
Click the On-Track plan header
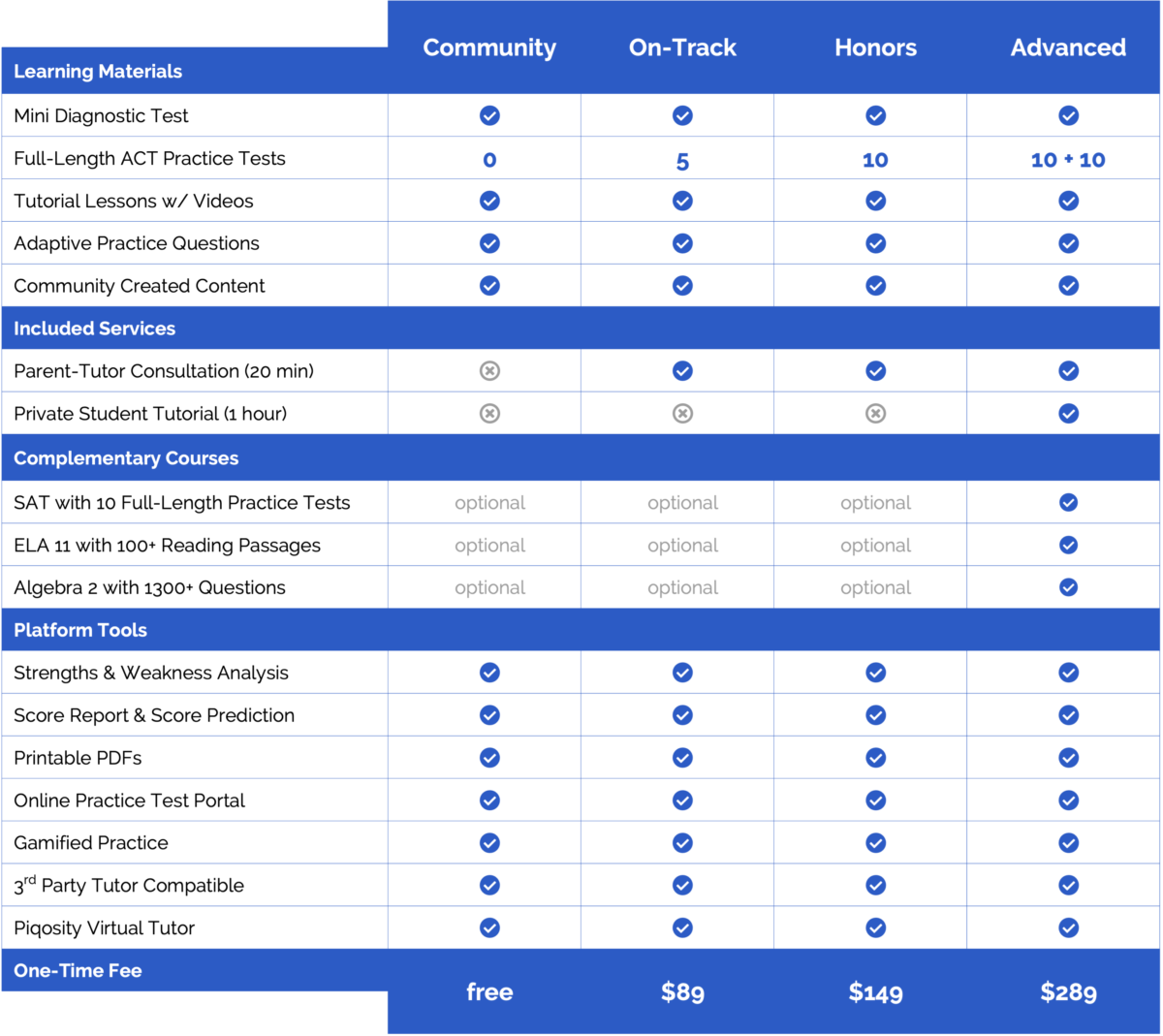click(x=682, y=47)
